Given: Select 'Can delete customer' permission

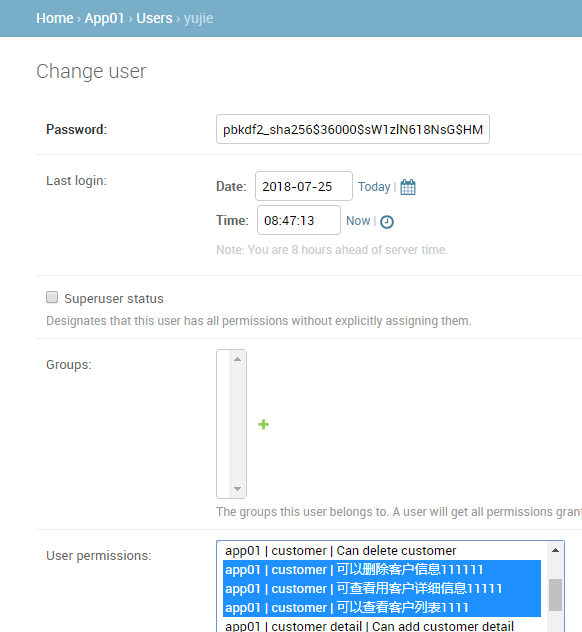Looking at the screenshot, I should (382, 551).
